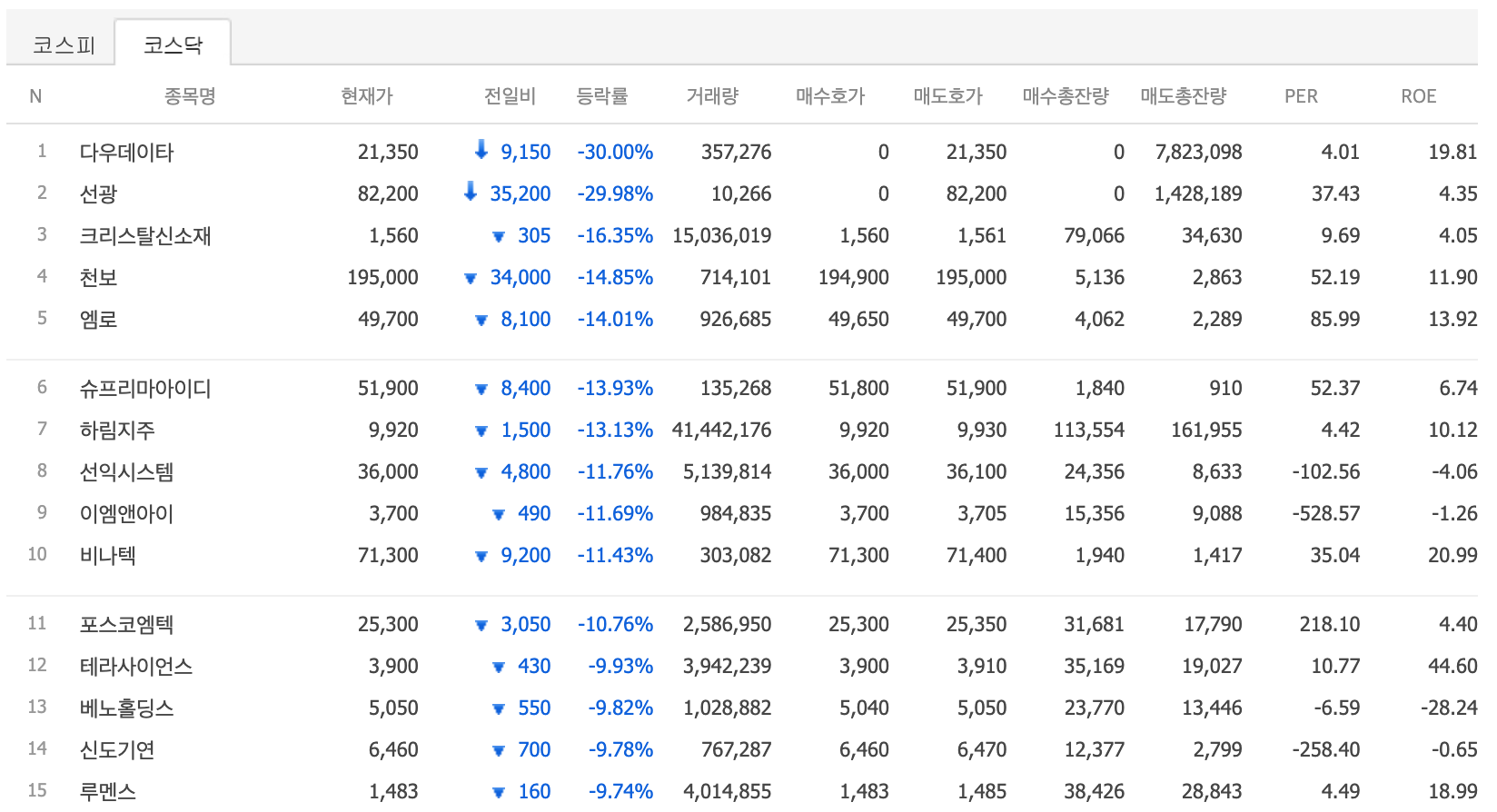Open 크리스탈신소재 stock link
Image resolution: width=1497 pixels, height=812 pixels.
(x=145, y=235)
